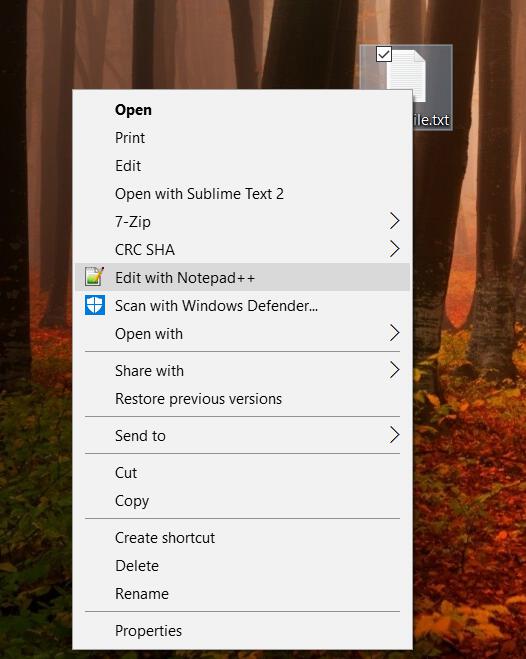The height and width of the screenshot is (659, 526).
Task: Open the CRC SHA menu entry
Action: 242,250
